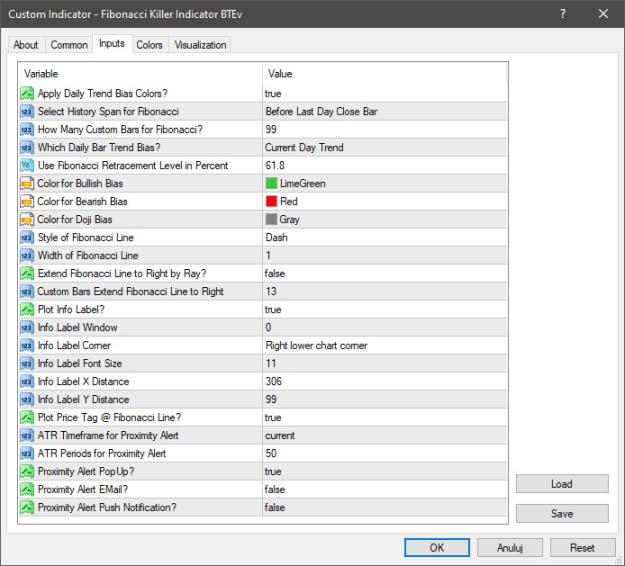Screen dimensions: 625x566
Task: Click the Anuluj cancel button
Action: coord(510,547)
